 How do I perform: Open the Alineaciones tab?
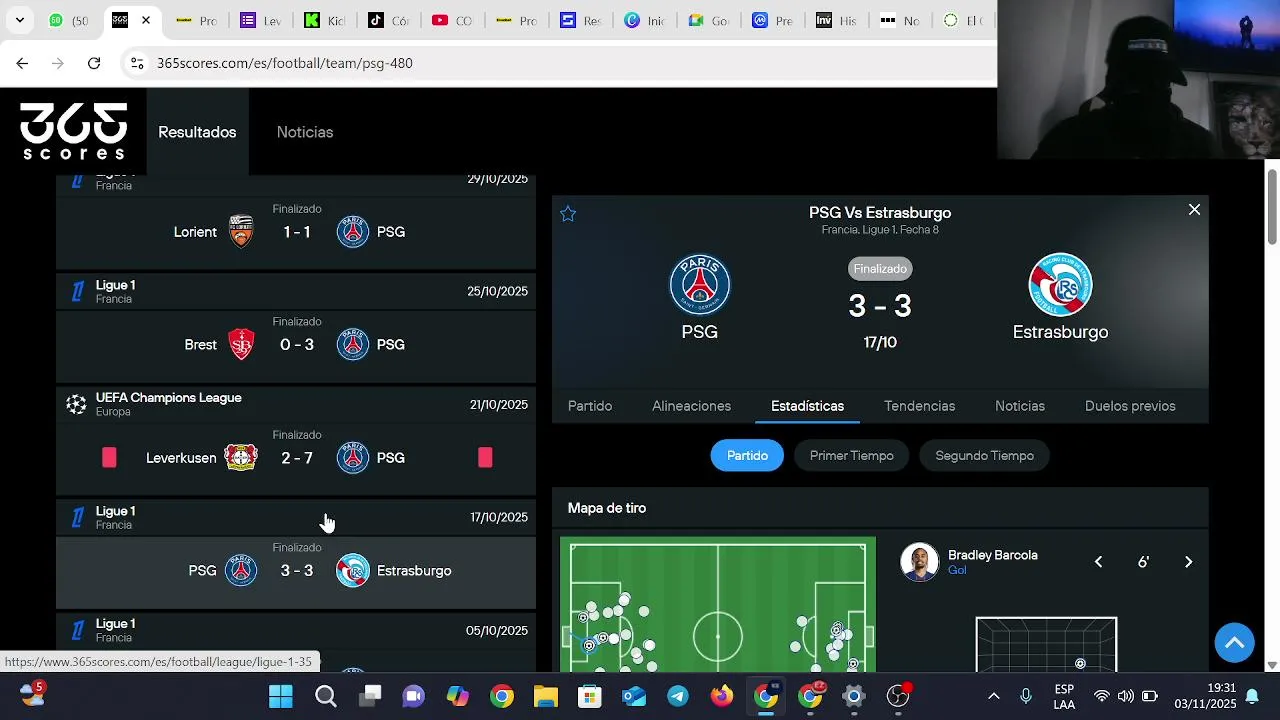pos(691,406)
